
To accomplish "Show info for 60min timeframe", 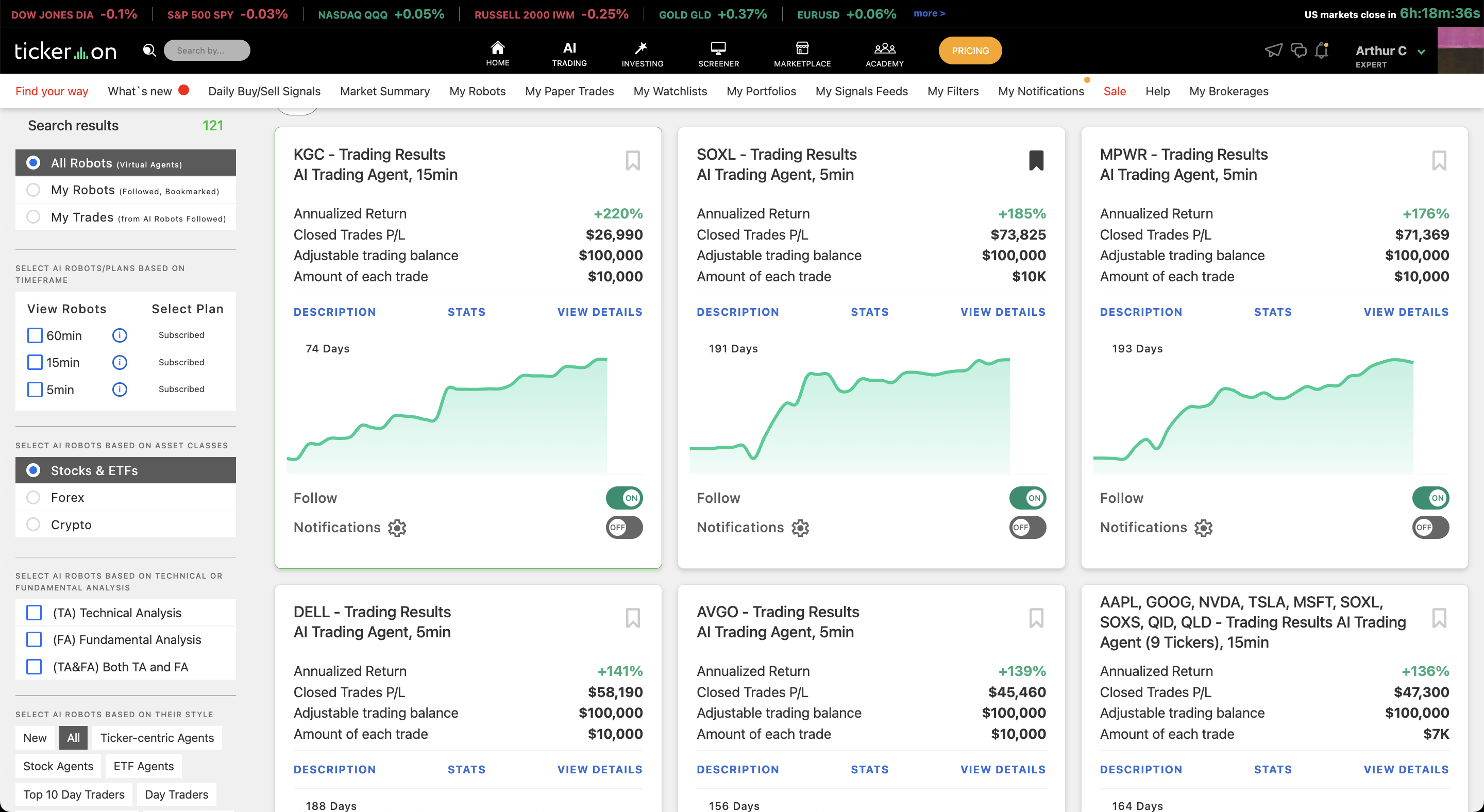I will 119,335.
